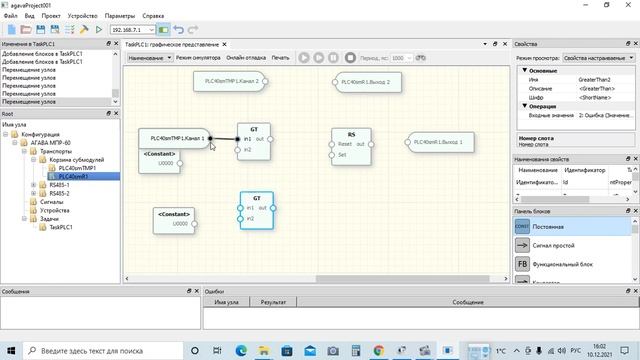Screen dimensions: 640x360
Task: Click the second floppy icon (save as)
Action: pyautogui.click(x=55, y=30)
